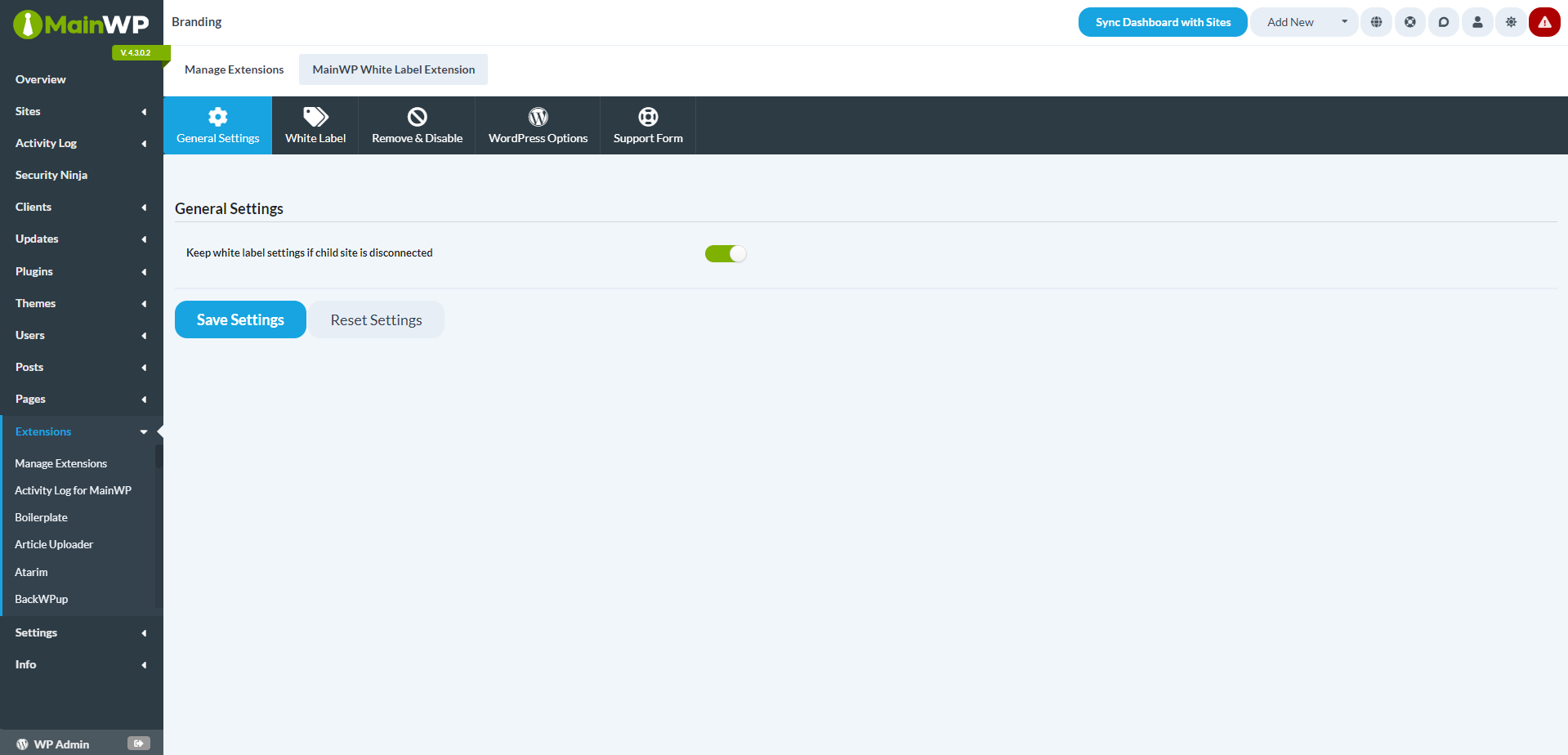The height and width of the screenshot is (755, 1568).
Task: Select the MainWP White Label Extension tab
Action: pos(394,69)
